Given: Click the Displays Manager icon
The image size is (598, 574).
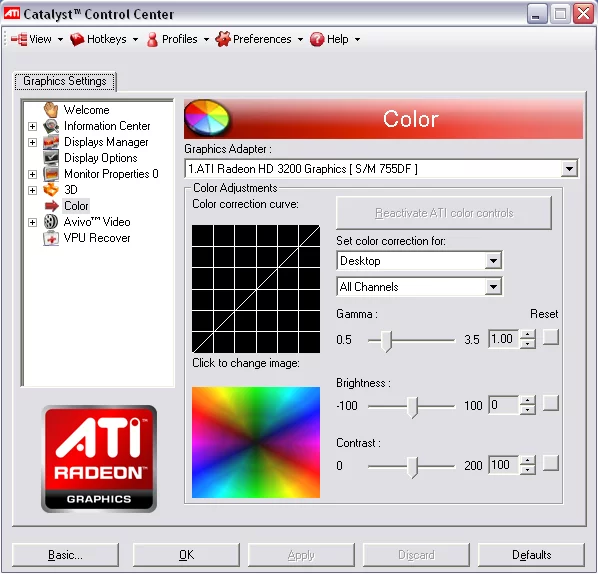Looking at the screenshot, I should [51, 142].
